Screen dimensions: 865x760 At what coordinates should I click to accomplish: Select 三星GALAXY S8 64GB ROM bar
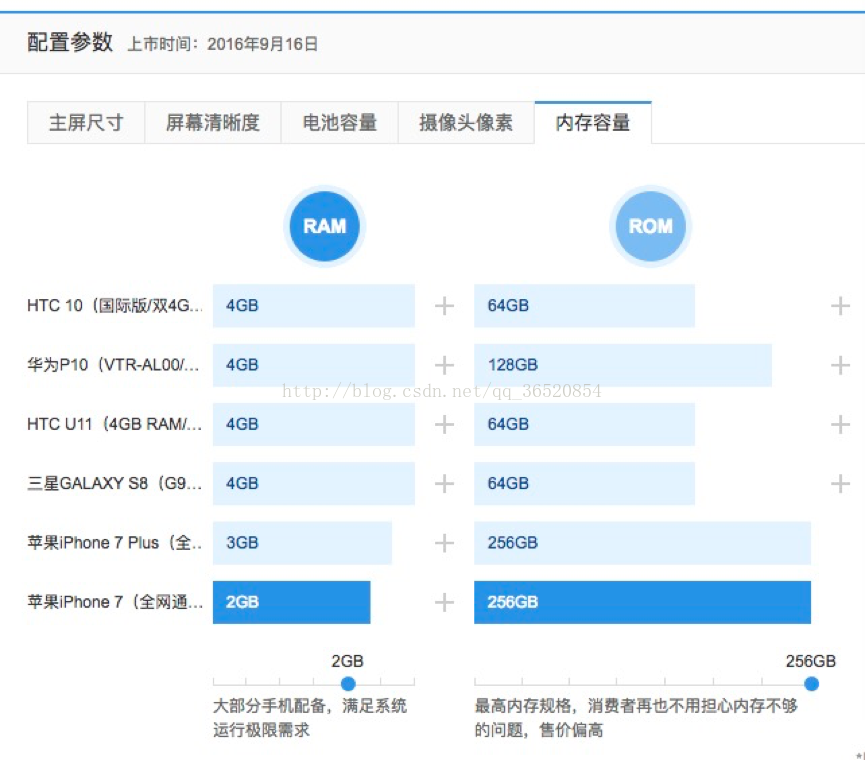pyautogui.click(x=584, y=484)
